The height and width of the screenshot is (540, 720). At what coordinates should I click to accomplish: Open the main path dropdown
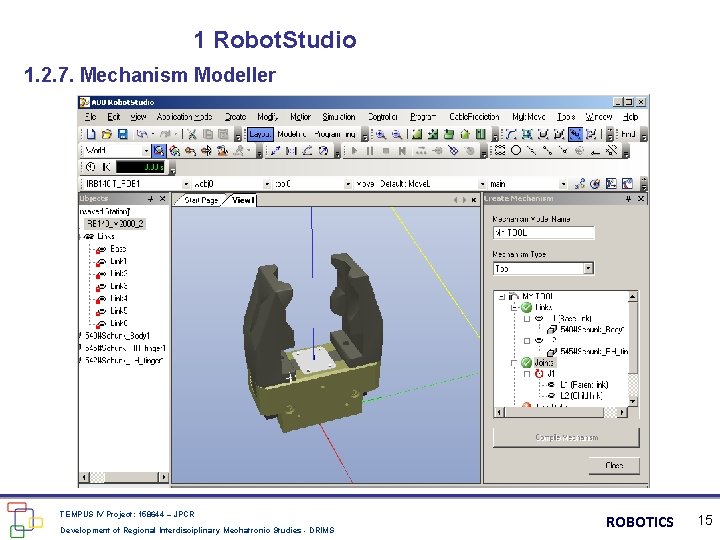pos(563,184)
